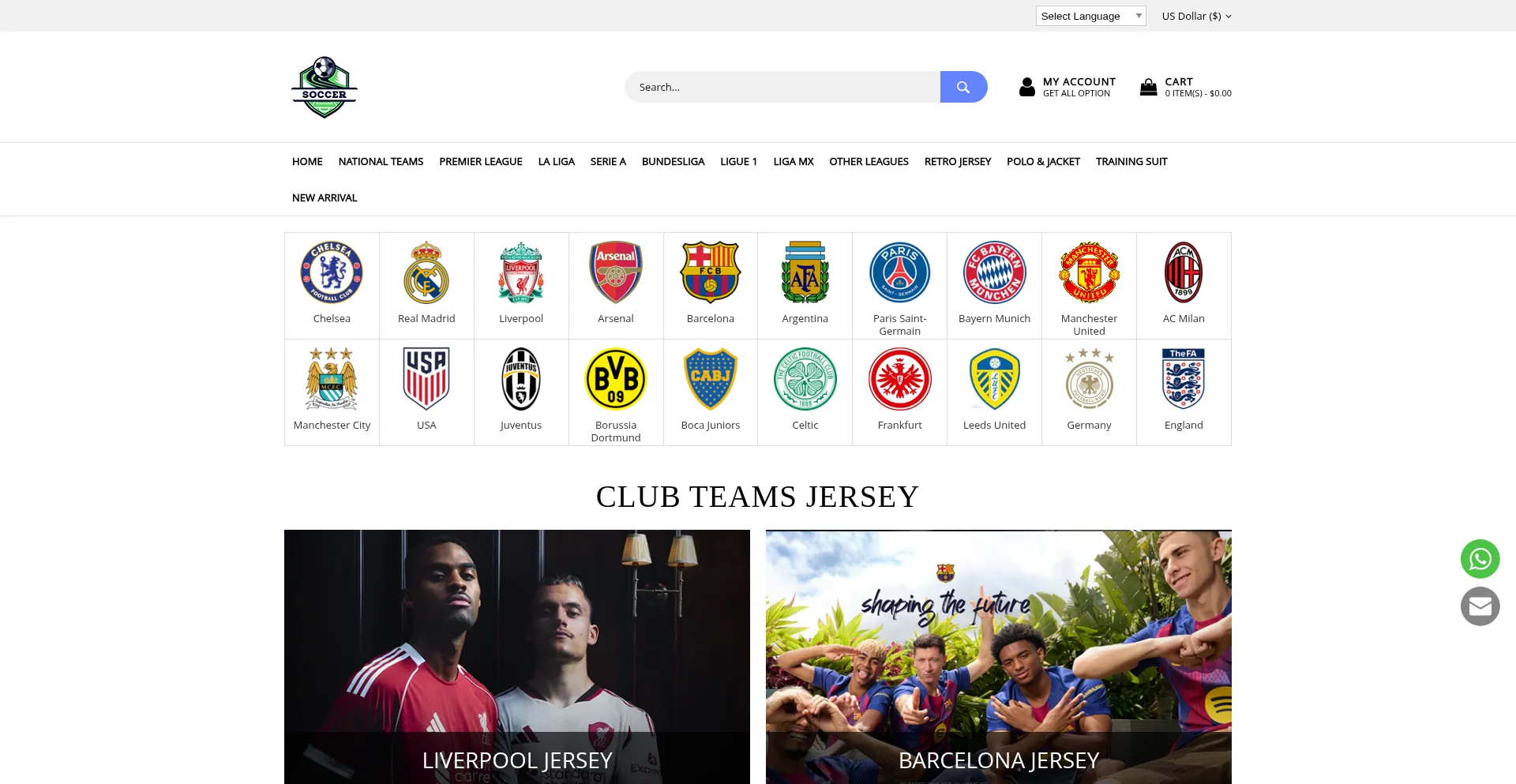Viewport: 1516px width, 784px height.
Task: Open the Premier League menu
Action: point(481,161)
